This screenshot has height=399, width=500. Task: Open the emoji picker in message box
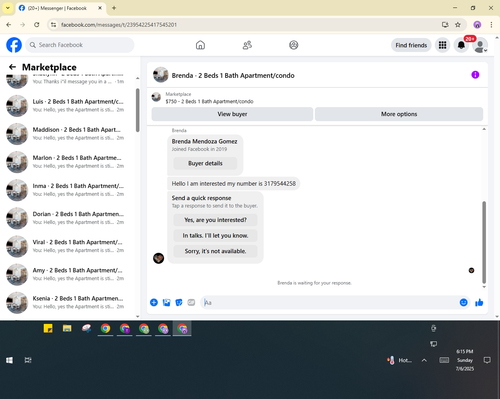click(x=463, y=302)
